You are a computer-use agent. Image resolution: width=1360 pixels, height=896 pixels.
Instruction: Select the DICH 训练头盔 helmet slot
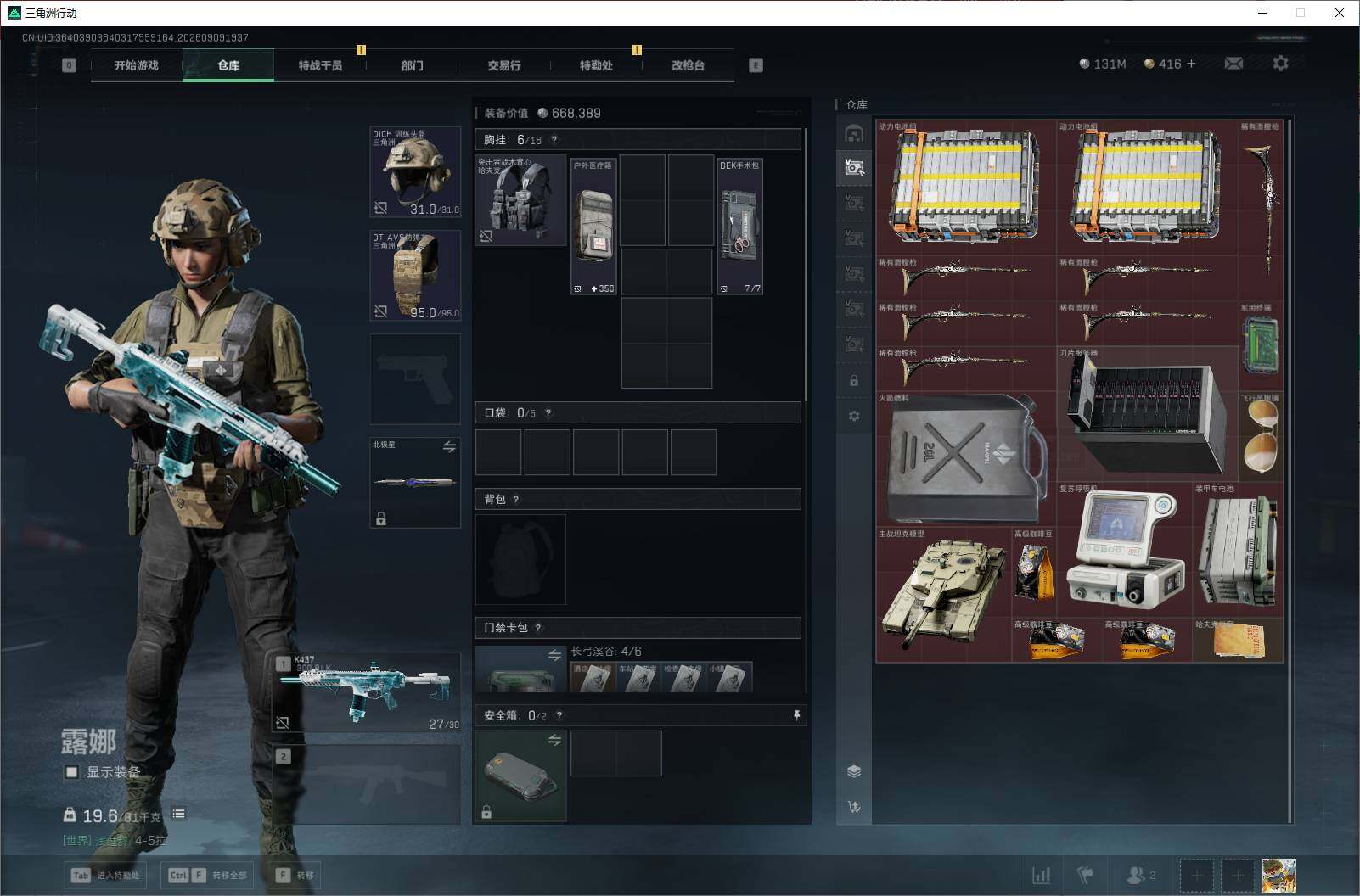click(x=415, y=171)
